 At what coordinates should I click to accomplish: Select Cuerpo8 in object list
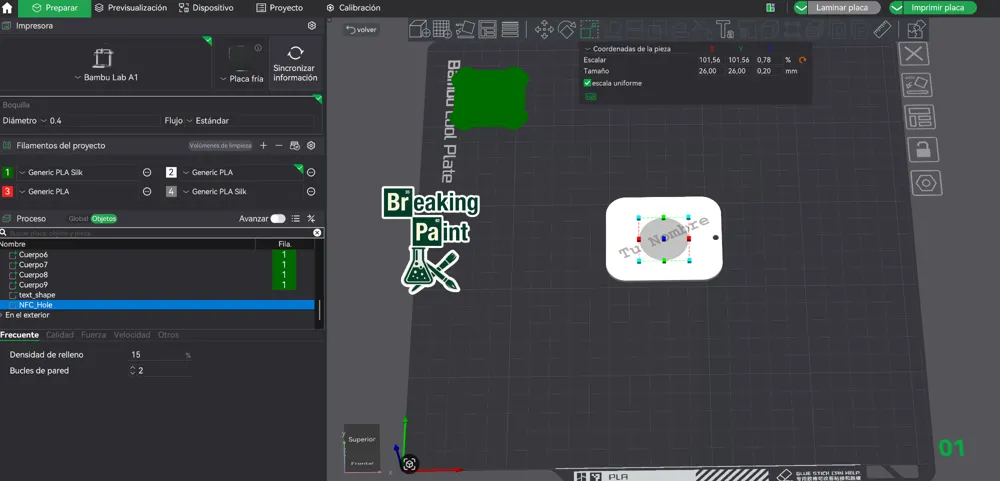point(33,275)
